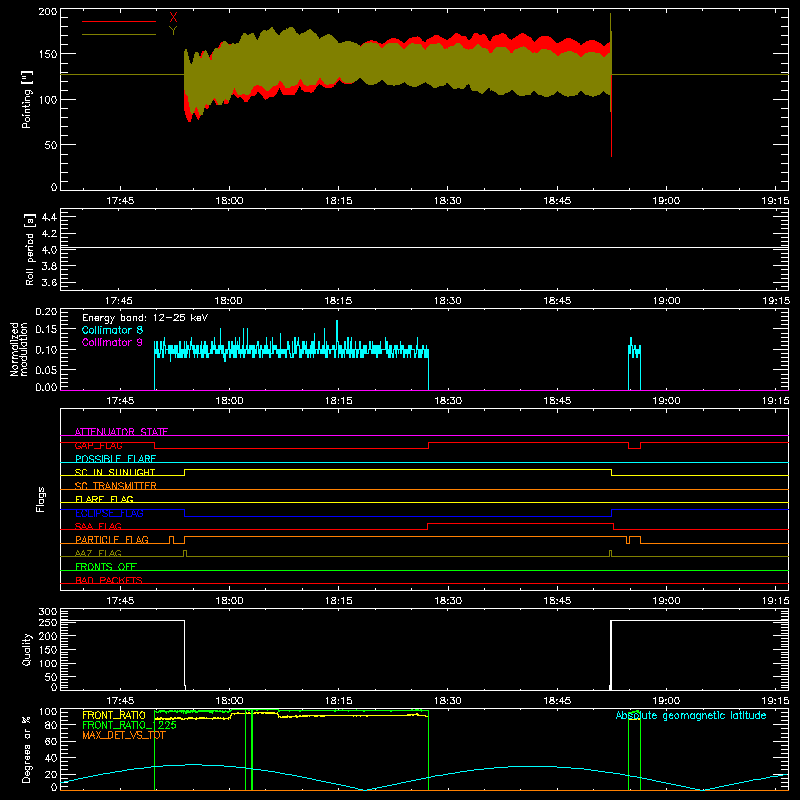Click the "Quality" axis title
The width and height of the screenshot is (800, 800).
27,649
